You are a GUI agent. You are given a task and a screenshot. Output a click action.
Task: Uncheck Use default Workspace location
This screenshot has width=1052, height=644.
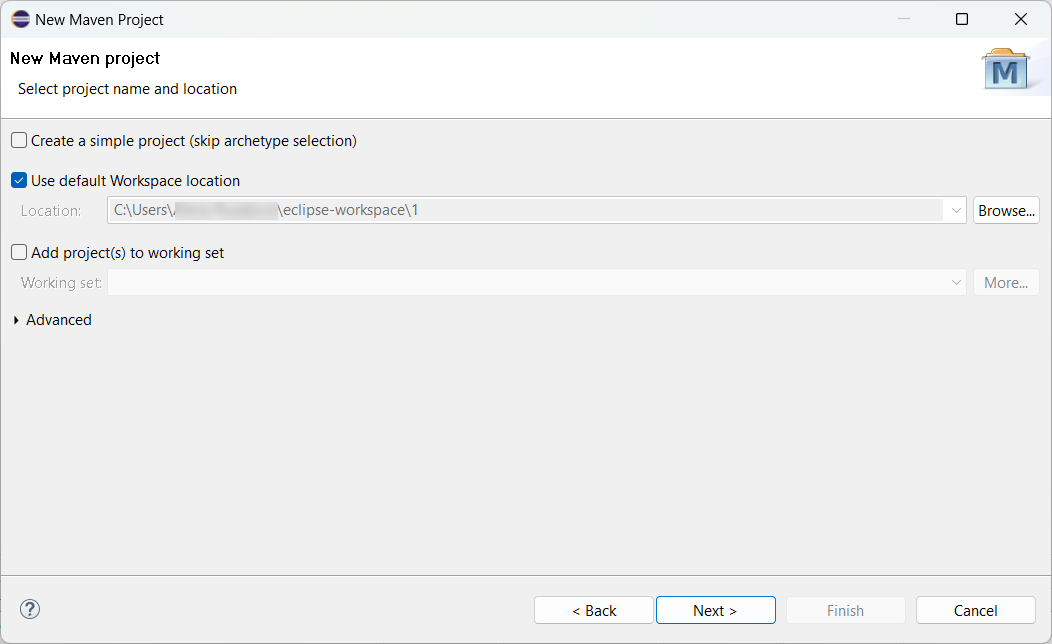click(x=19, y=180)
